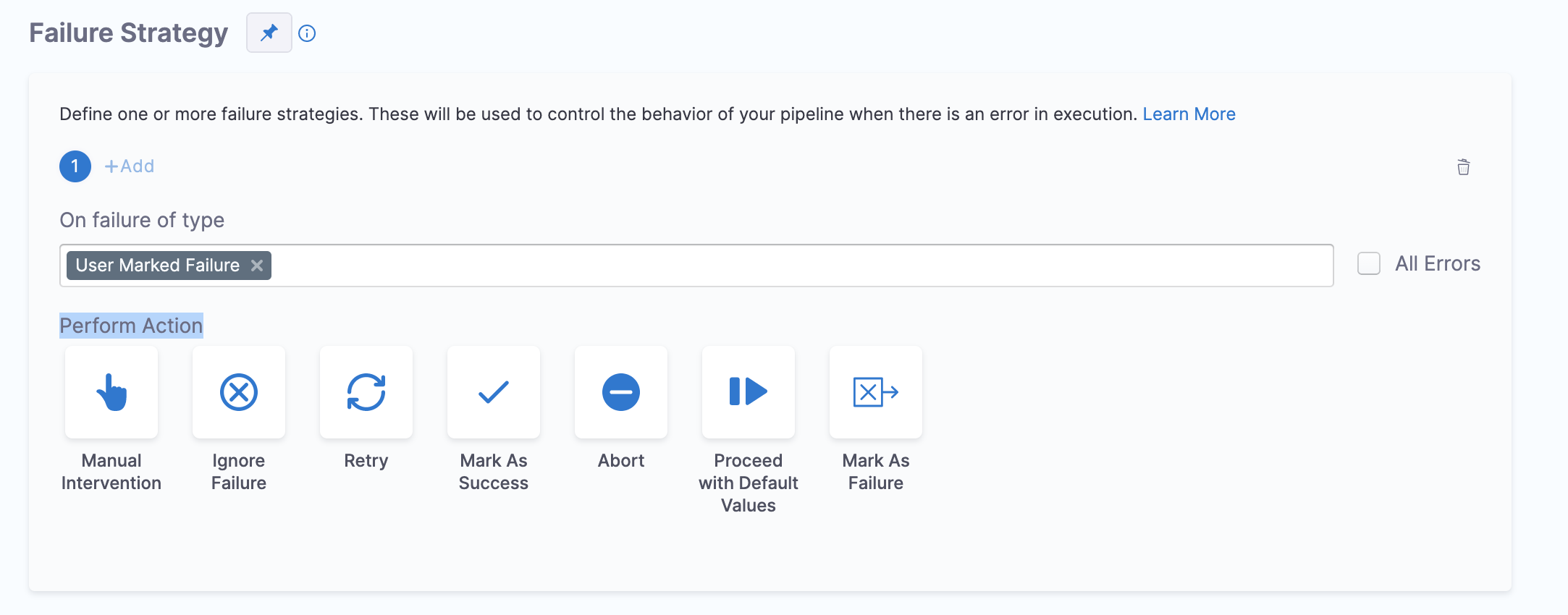Click the On failure of type label
Image resolution: width=1568 pixels, height=615 pixels.
pos(142,220)
